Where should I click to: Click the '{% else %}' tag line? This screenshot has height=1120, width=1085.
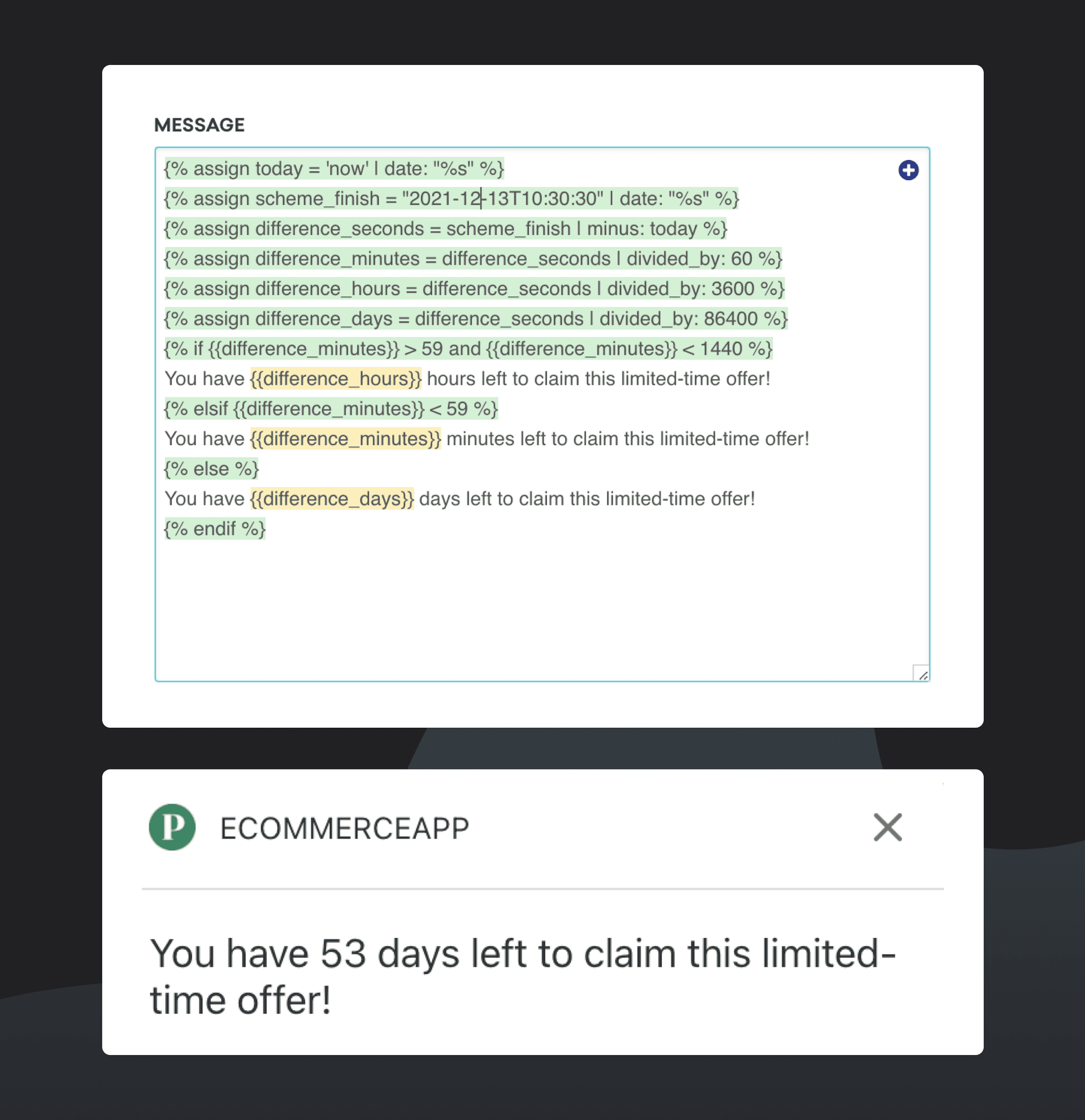tap(211, 468)
